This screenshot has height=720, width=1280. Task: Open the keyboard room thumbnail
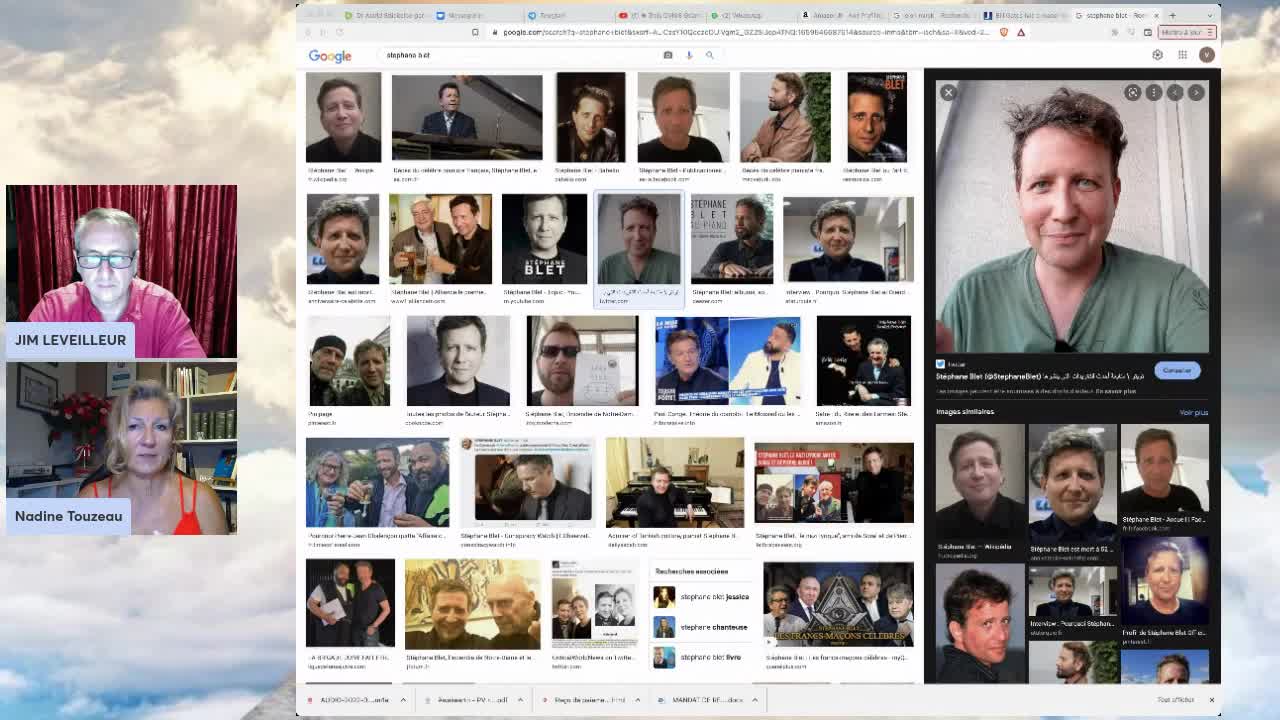[x=675, y=483]
